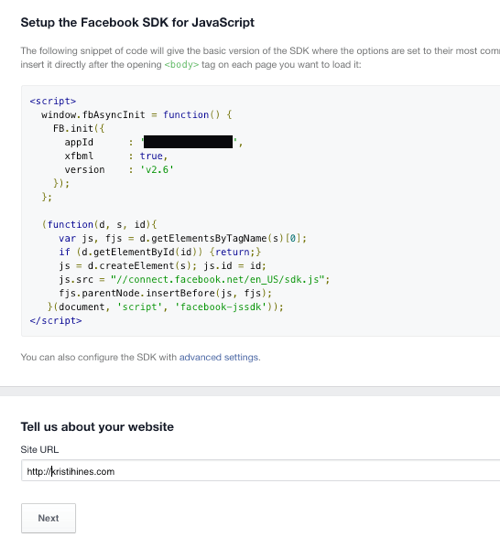500x538 pixels.
Task: Click the appId property name
Action: (79, 142)
